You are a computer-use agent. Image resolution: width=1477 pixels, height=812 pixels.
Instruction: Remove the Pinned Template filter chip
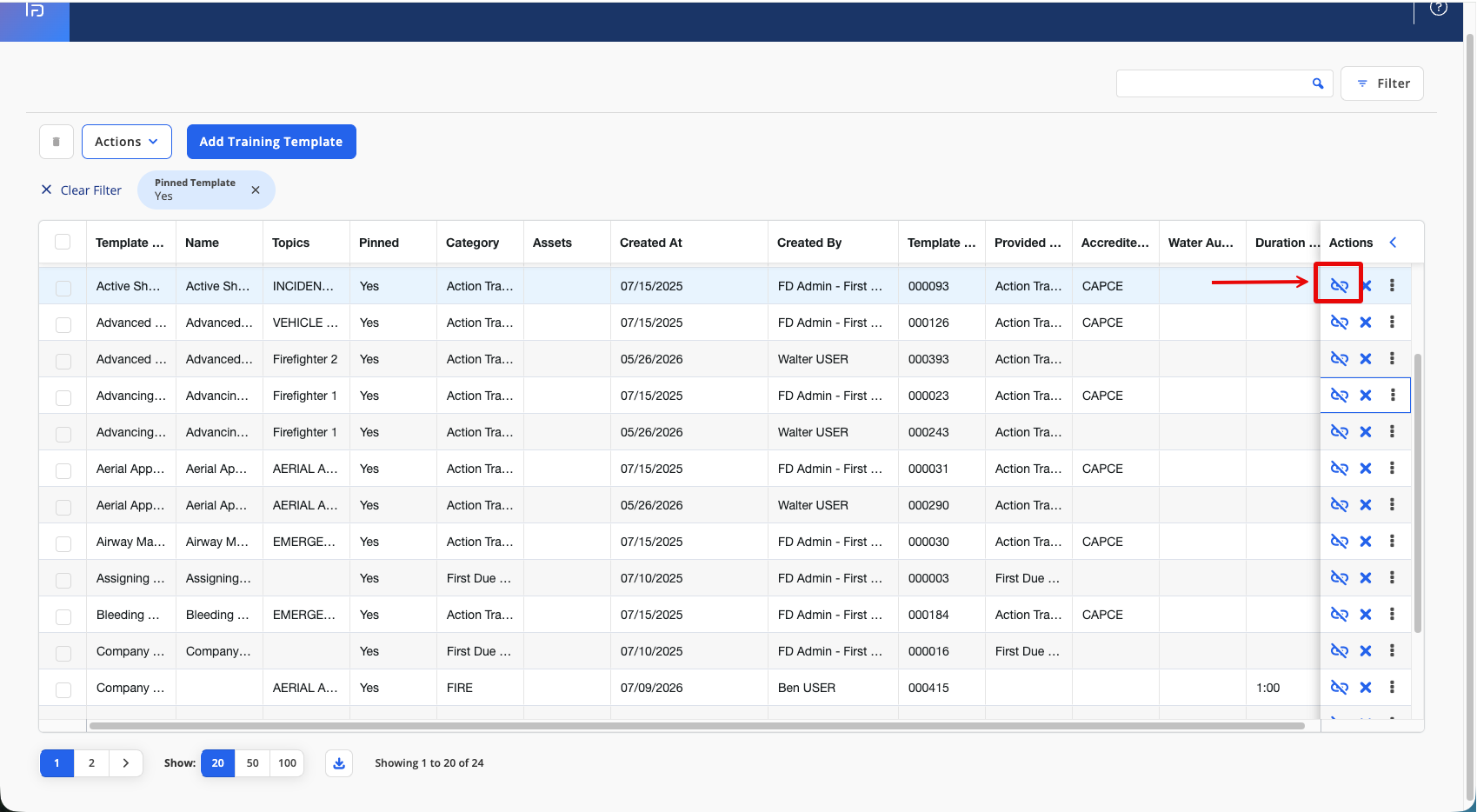tap(256, 190)
